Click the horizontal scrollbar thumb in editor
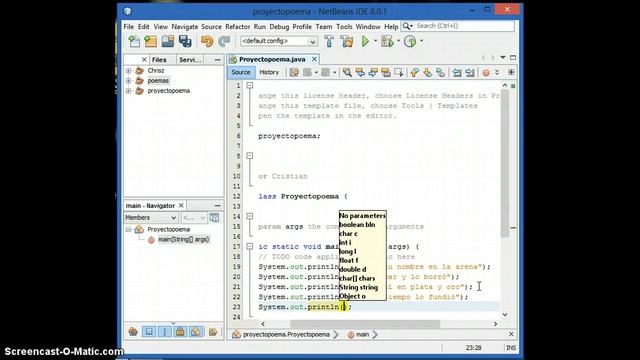The width and height of the screenshot is (640, 360). coord(365,324)
